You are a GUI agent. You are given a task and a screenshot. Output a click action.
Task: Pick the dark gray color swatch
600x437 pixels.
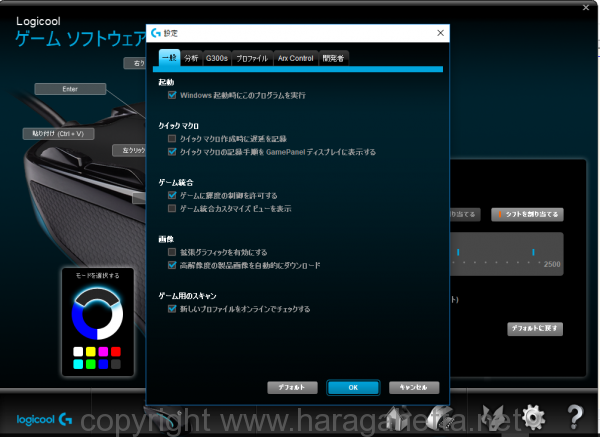click(116, 364)
